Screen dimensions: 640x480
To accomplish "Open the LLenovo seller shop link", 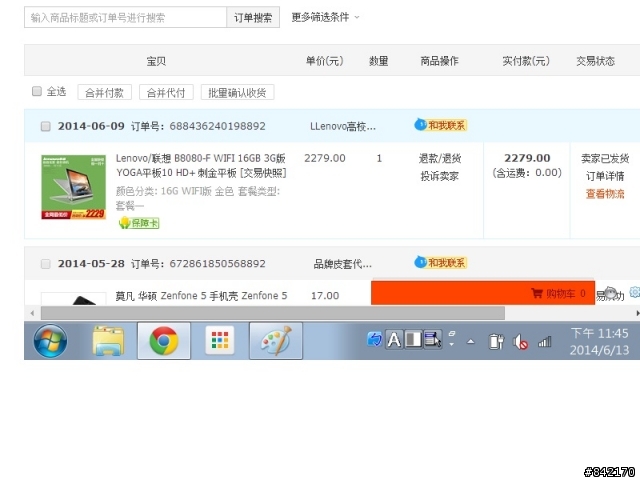I will tap(343, 126).
